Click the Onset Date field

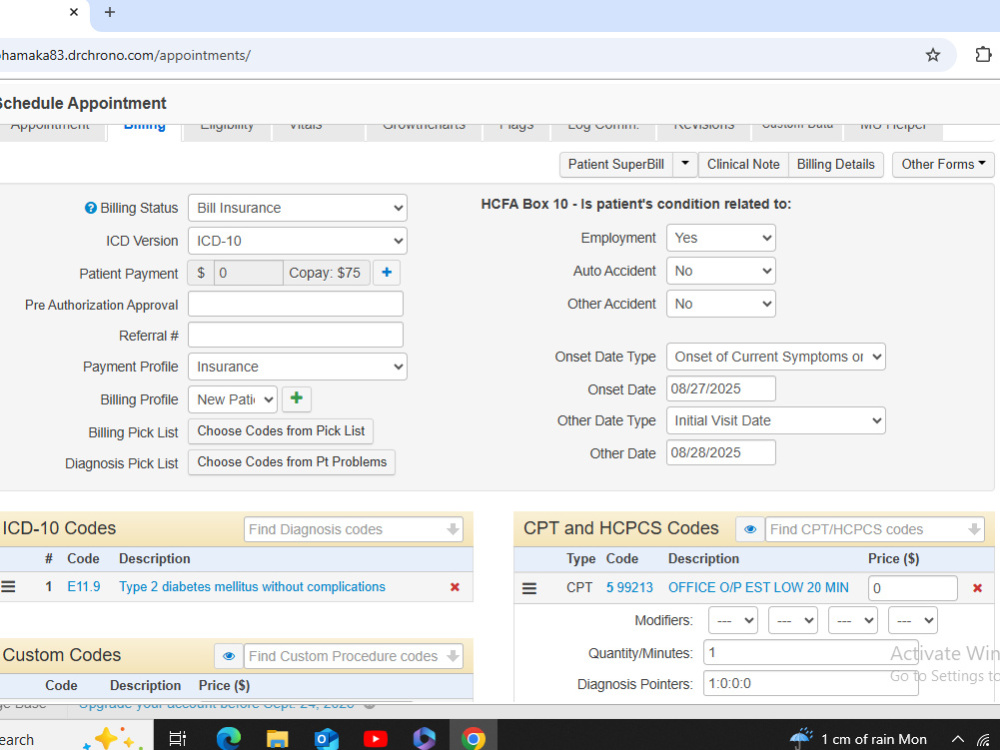[721, 388]
